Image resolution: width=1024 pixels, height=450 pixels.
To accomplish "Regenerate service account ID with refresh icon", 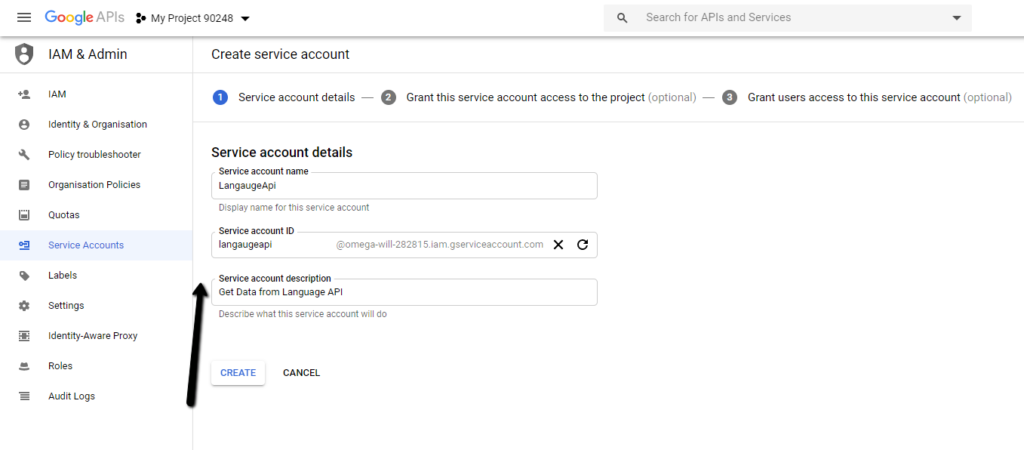I will click(583, 245).
